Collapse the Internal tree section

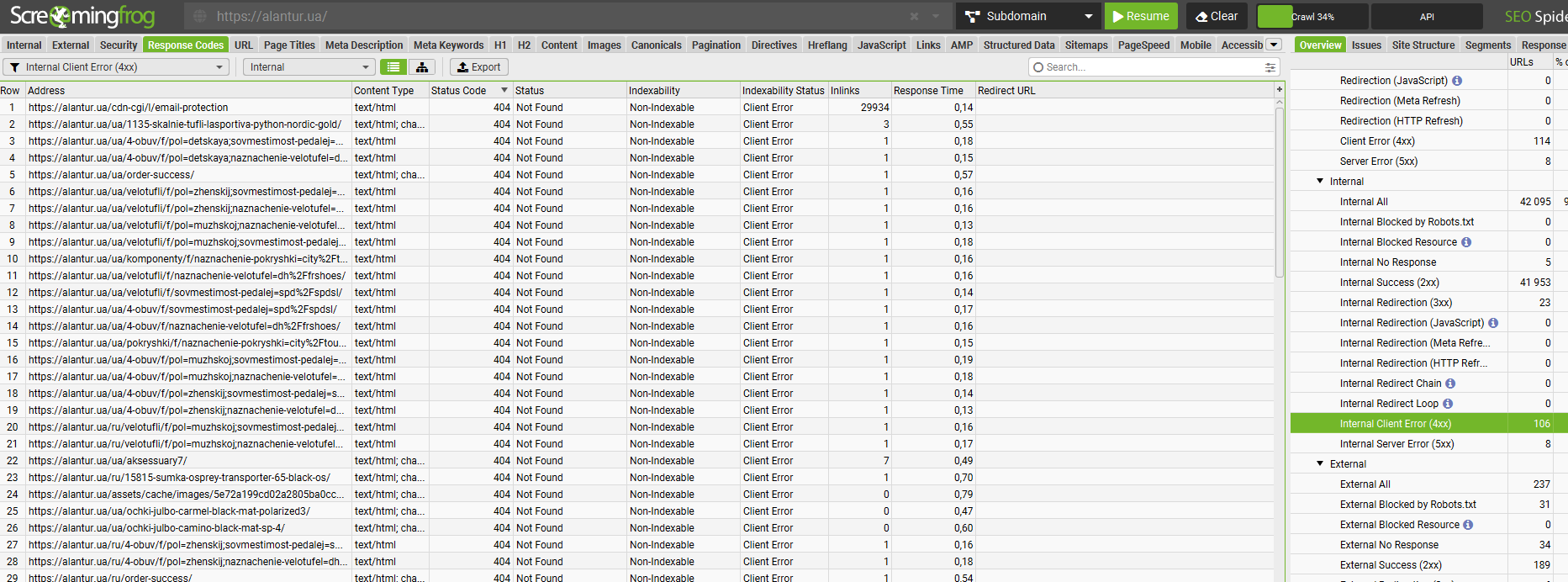click(1320, 181)
